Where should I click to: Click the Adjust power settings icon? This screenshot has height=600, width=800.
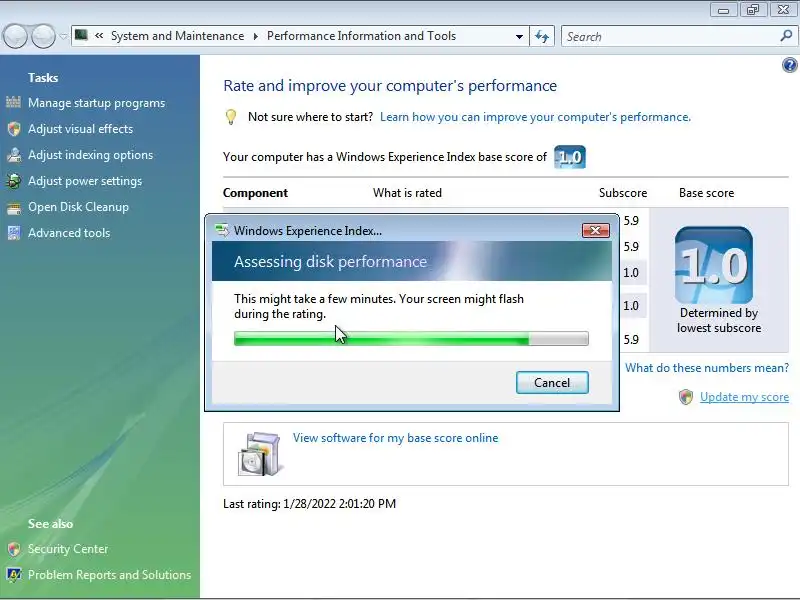(x=14, y=181)
